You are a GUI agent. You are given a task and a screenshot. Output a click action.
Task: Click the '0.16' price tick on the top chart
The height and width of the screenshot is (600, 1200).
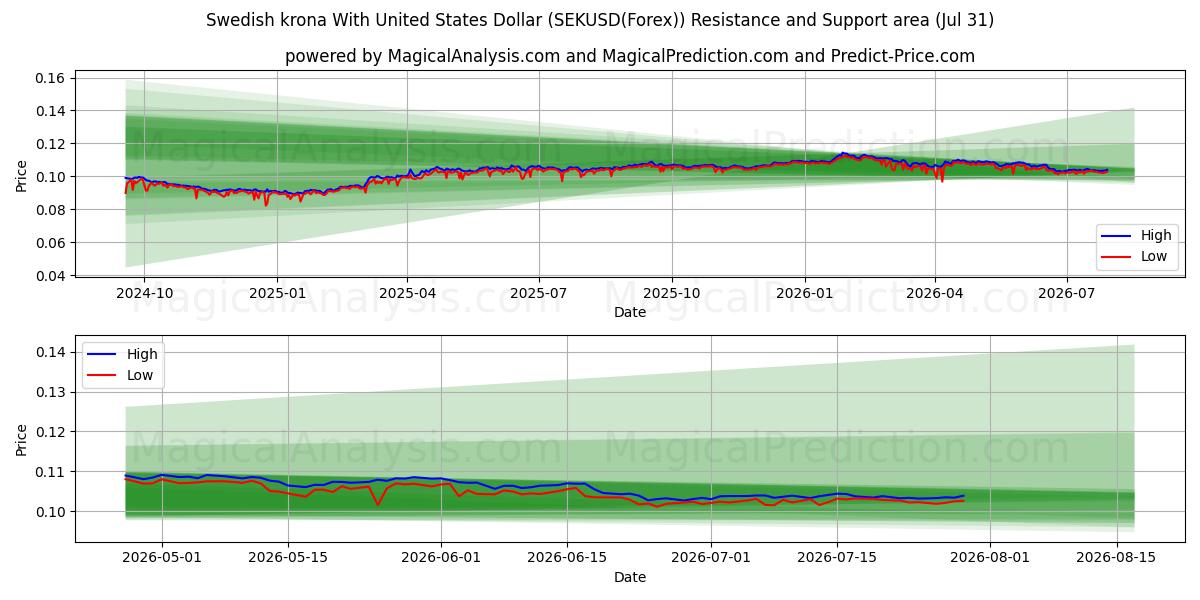click(51, 78)
